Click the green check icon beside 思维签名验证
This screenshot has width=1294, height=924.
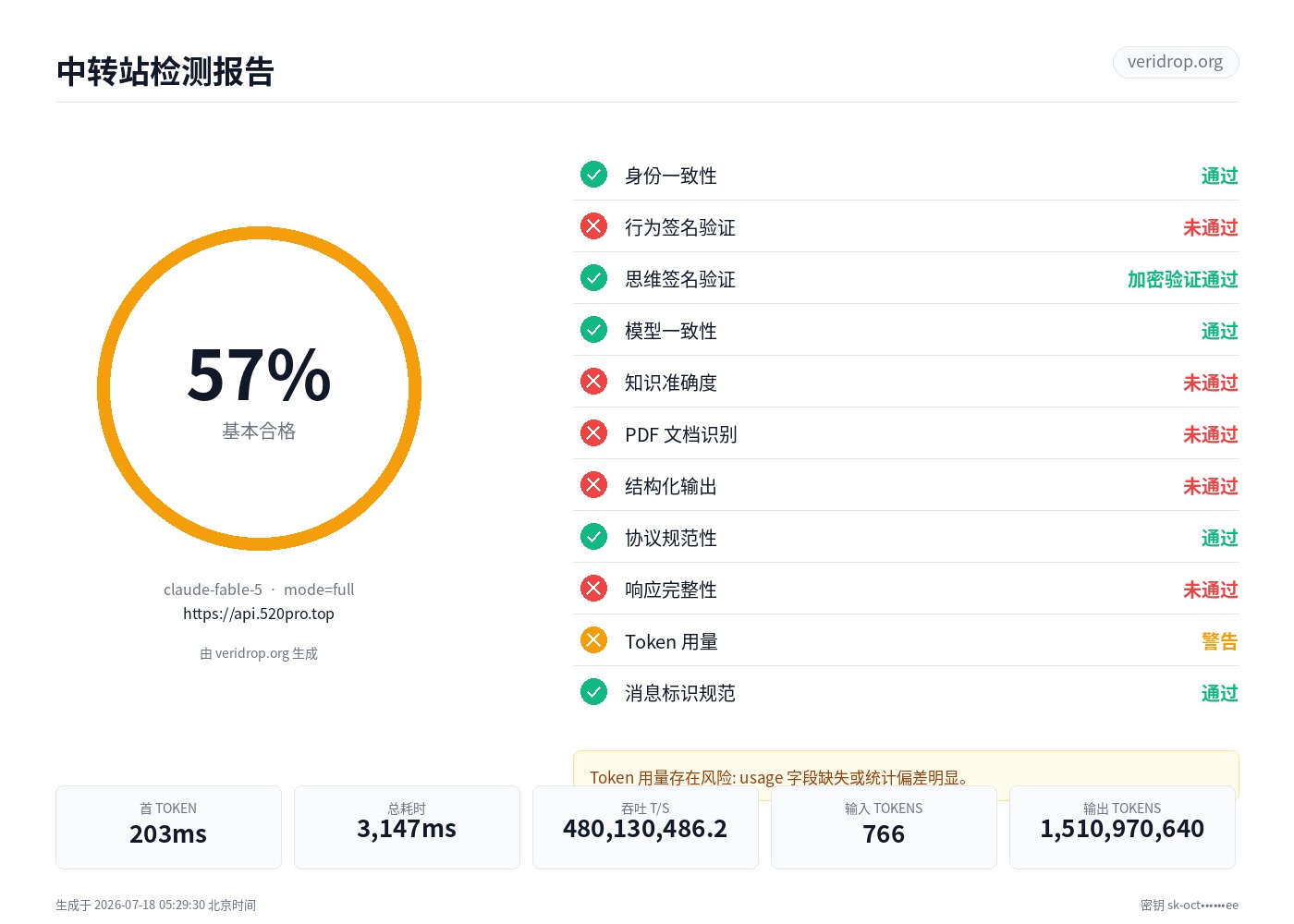click(593, 278)
